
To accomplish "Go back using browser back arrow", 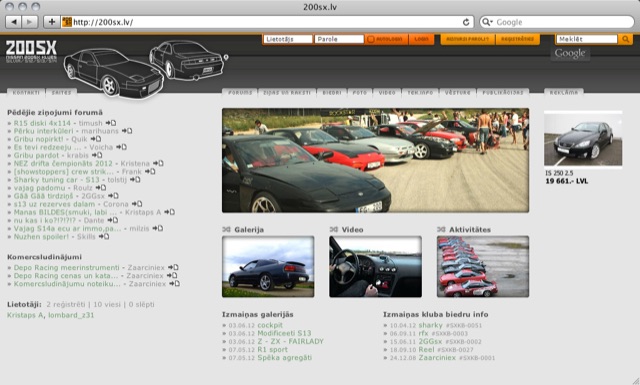I will pyautogui.click(x=13, y=22).
